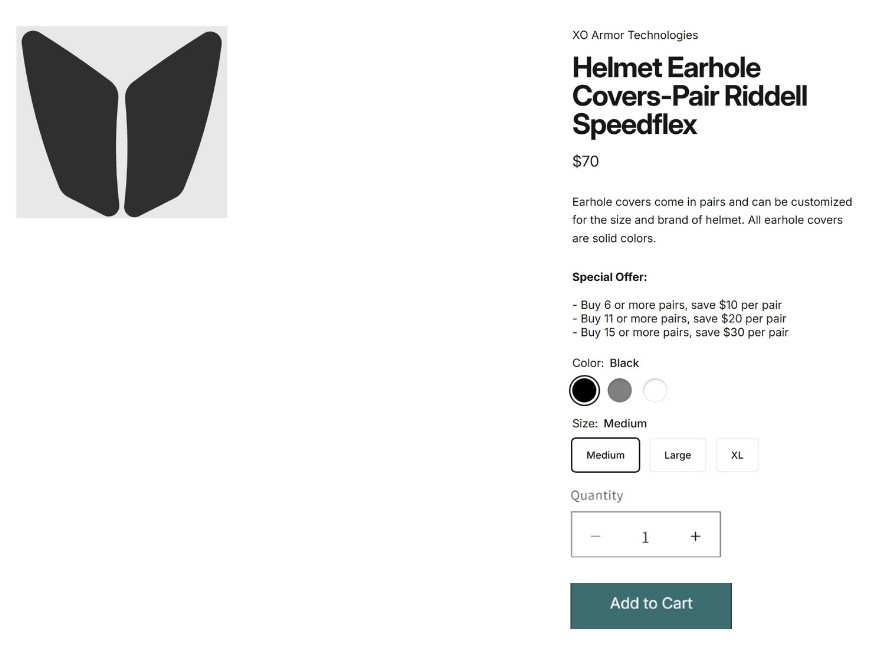
Task: Select the black color swatch
Action: pyautogui.click(x=584, y=390)
